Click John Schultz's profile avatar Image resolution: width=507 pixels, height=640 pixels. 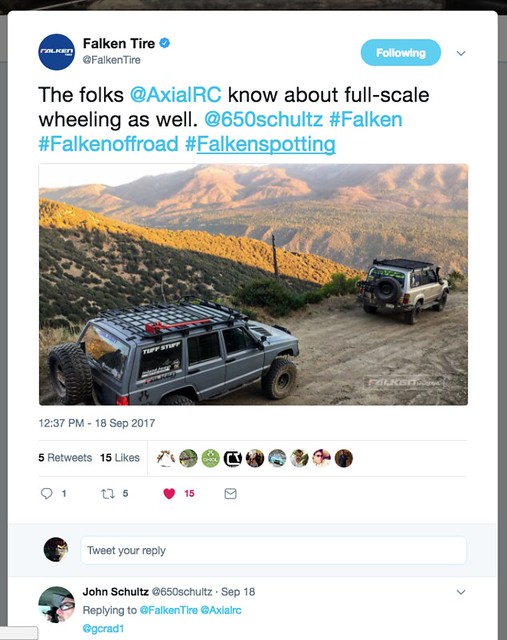[57, 604]
